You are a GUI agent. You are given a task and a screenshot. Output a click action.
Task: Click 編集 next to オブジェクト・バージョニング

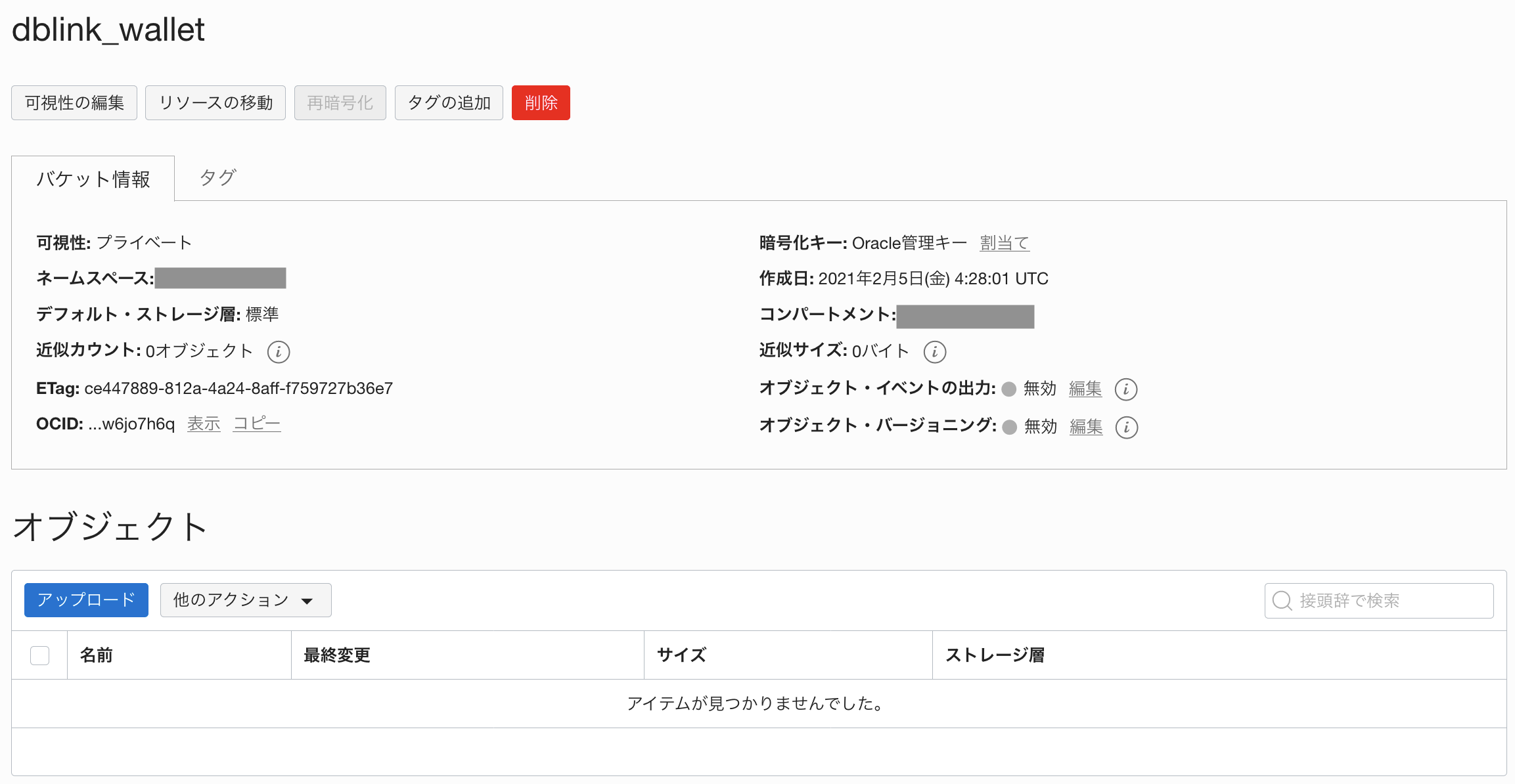pyautogui.click(x=1085, y=426)
